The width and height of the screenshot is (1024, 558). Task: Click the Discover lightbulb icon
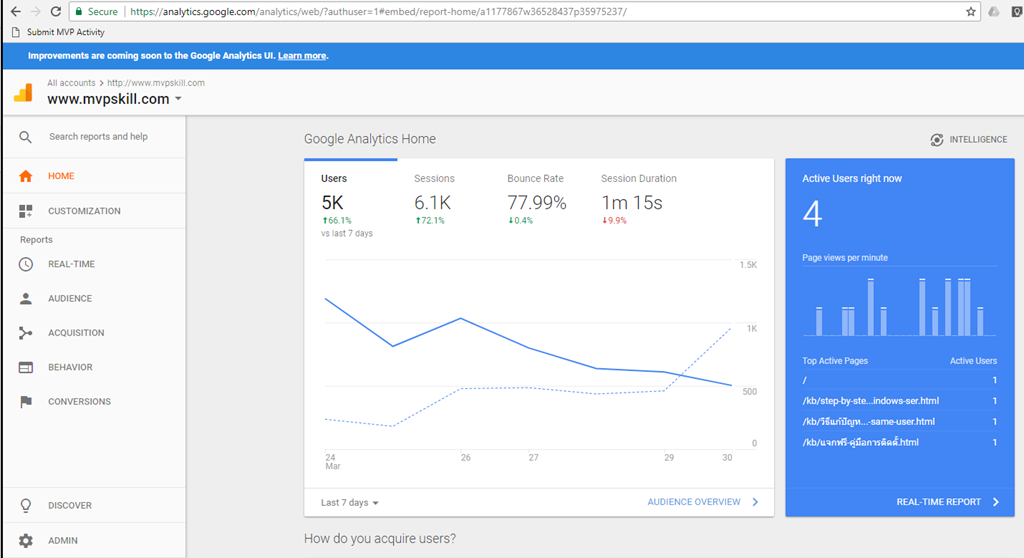25,505
